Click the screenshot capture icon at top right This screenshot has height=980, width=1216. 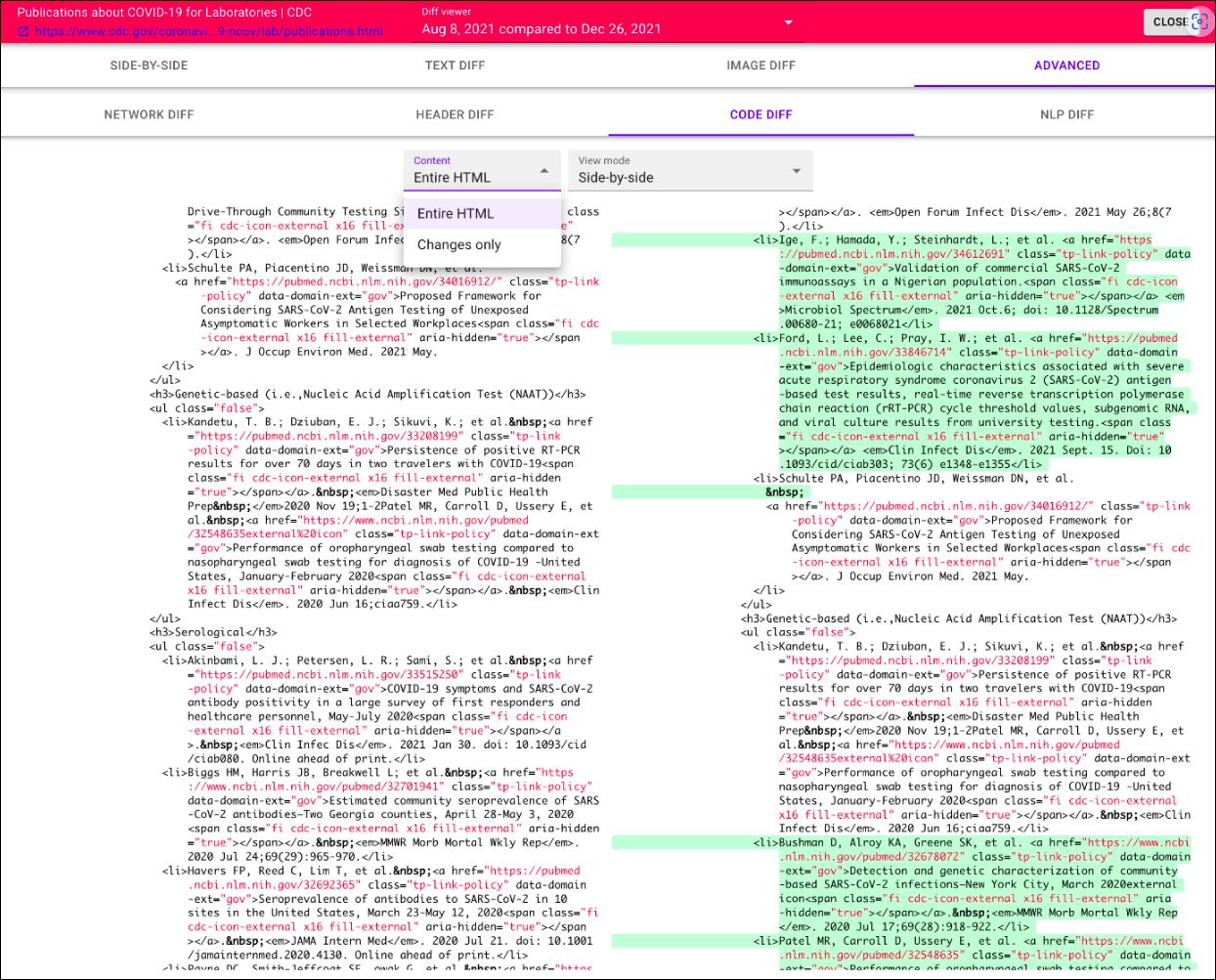[1199, 21]
